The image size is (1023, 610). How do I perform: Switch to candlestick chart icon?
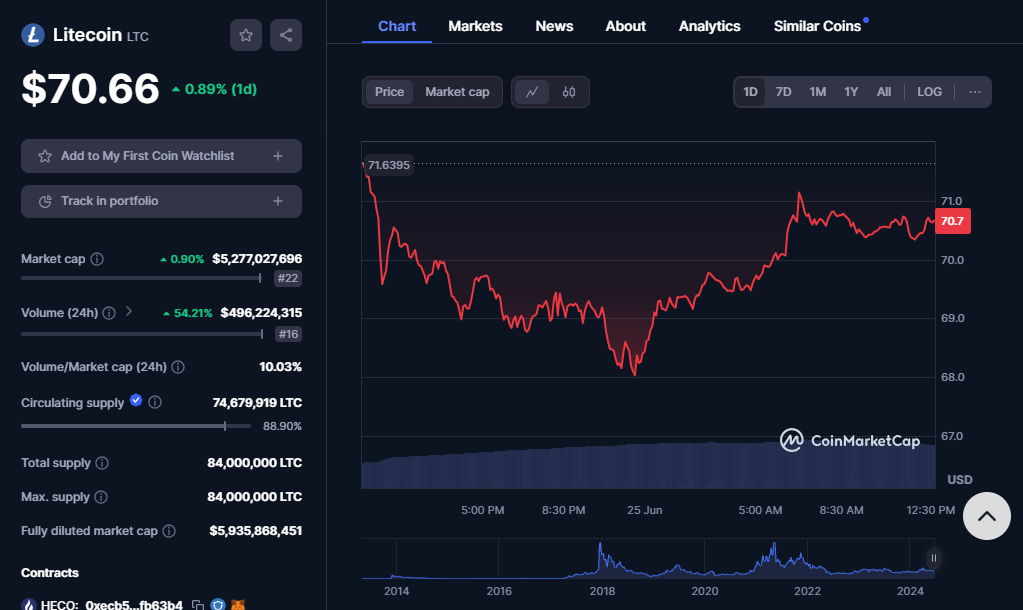(569, 92)
